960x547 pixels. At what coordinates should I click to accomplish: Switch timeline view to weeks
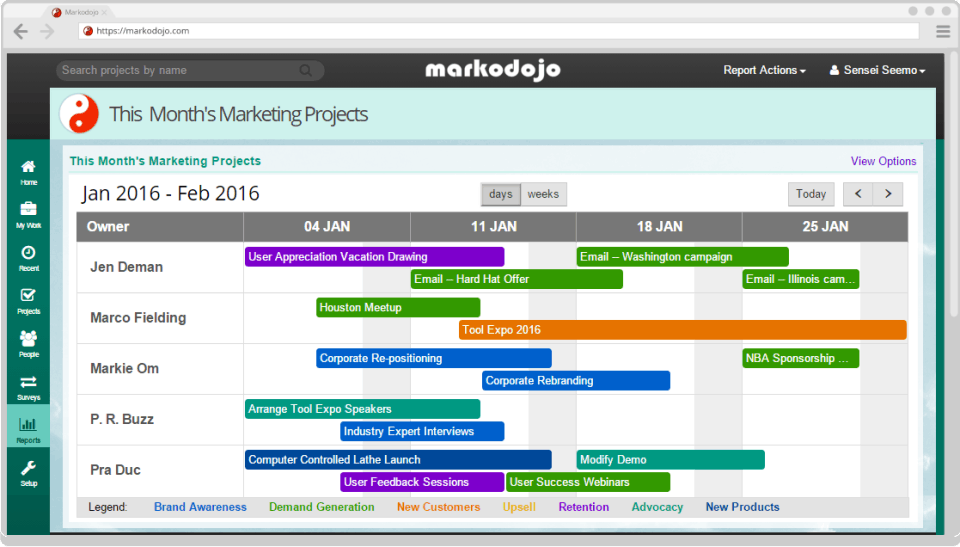tap(543, 194)
